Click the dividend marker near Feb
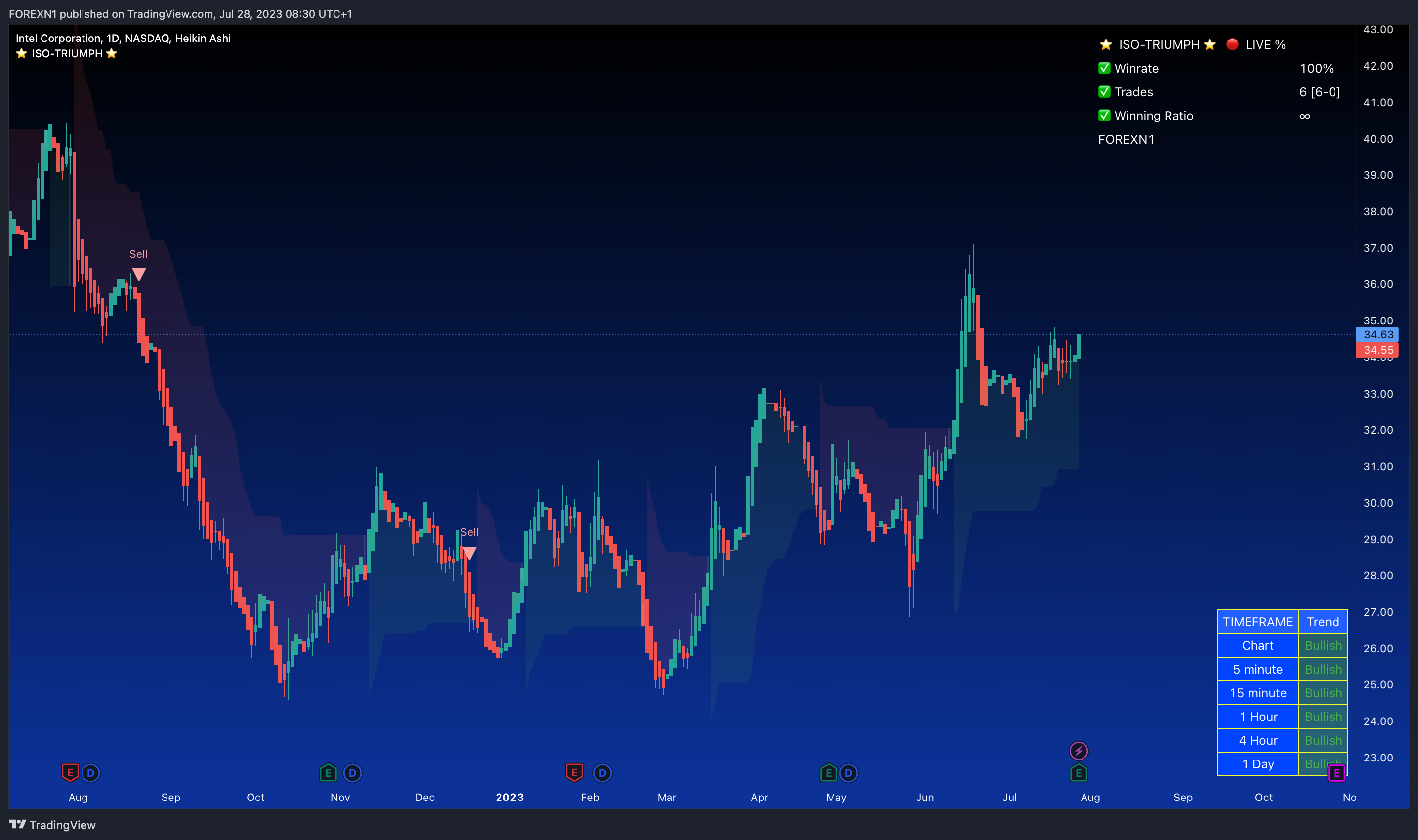Viewport: 1418px width, 840px height. tap(602, 773)
